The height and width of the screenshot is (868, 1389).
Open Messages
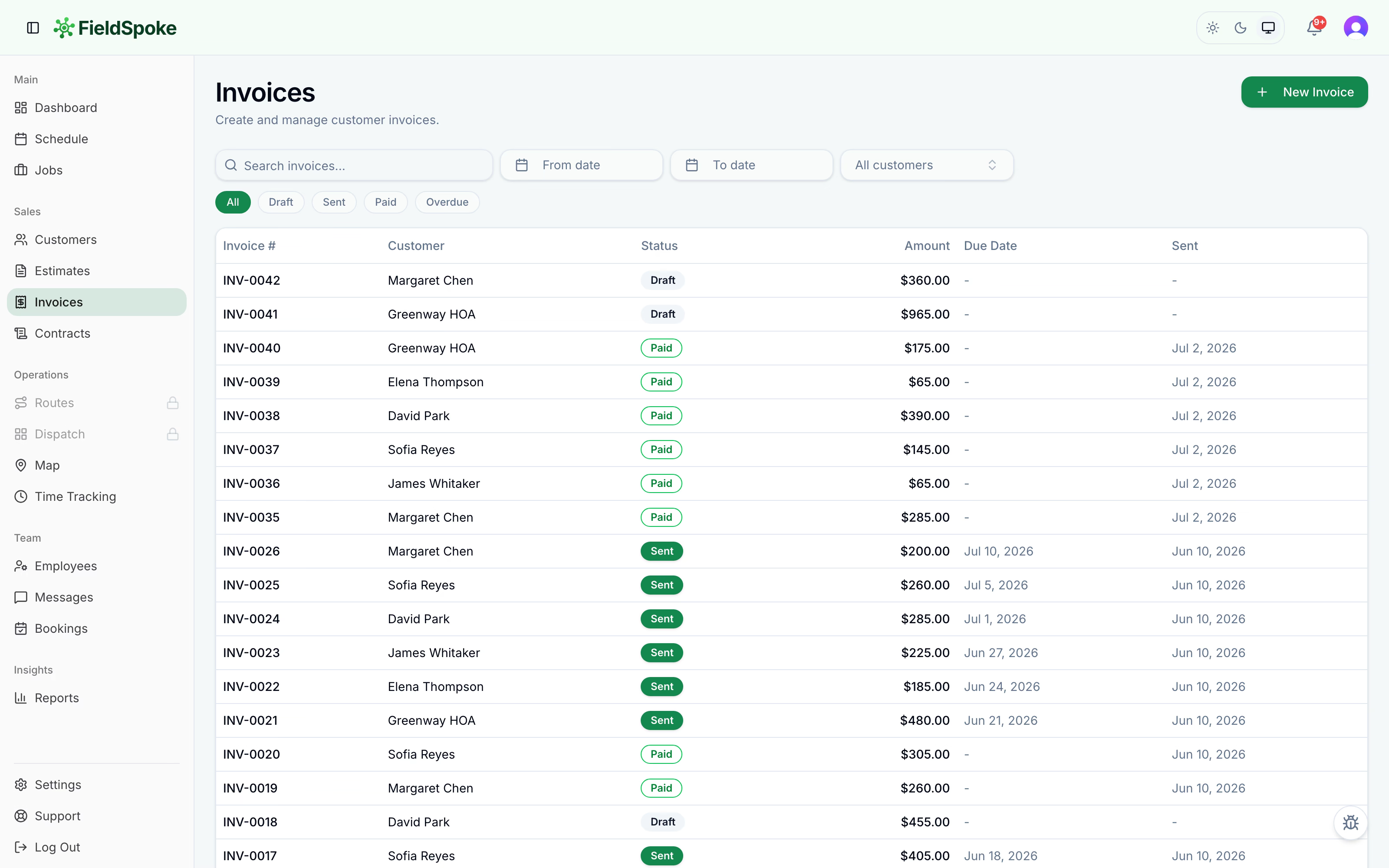point(96,598)
